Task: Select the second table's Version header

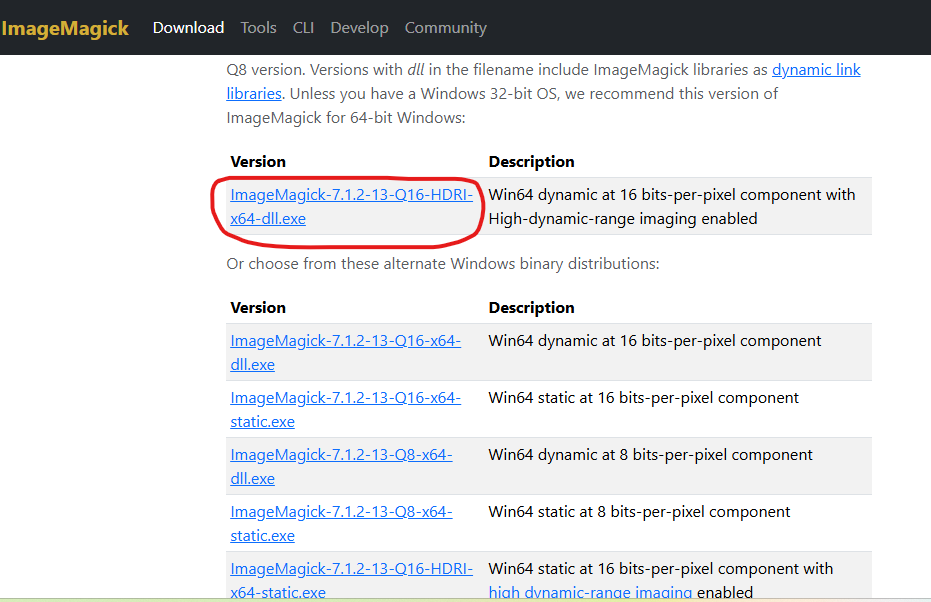Action: [x=258, y=308]
